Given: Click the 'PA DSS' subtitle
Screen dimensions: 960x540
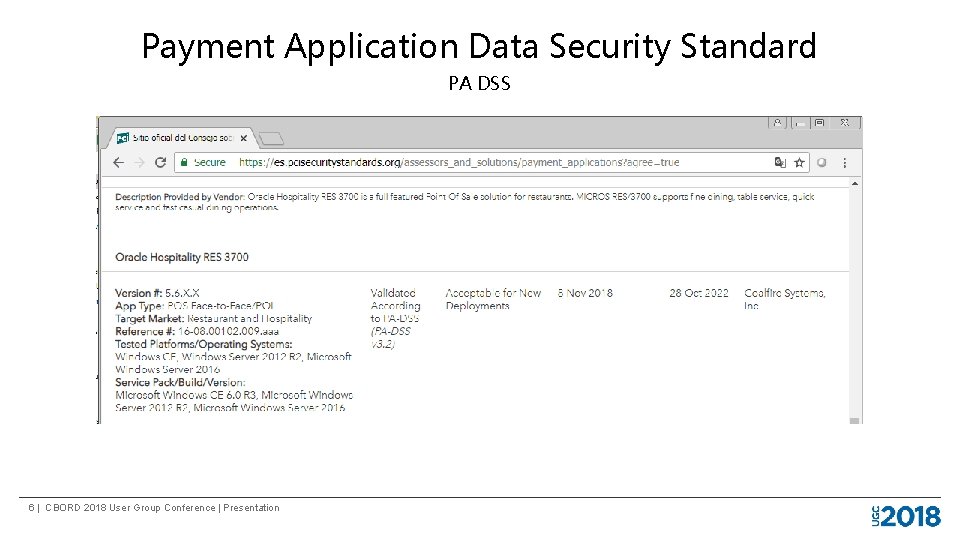Looking at the screenshot, I should click(x=479, y=83).
